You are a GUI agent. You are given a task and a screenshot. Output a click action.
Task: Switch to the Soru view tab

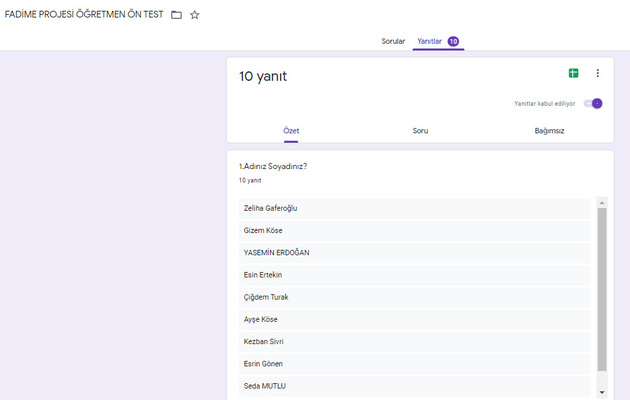pos(420,131)
